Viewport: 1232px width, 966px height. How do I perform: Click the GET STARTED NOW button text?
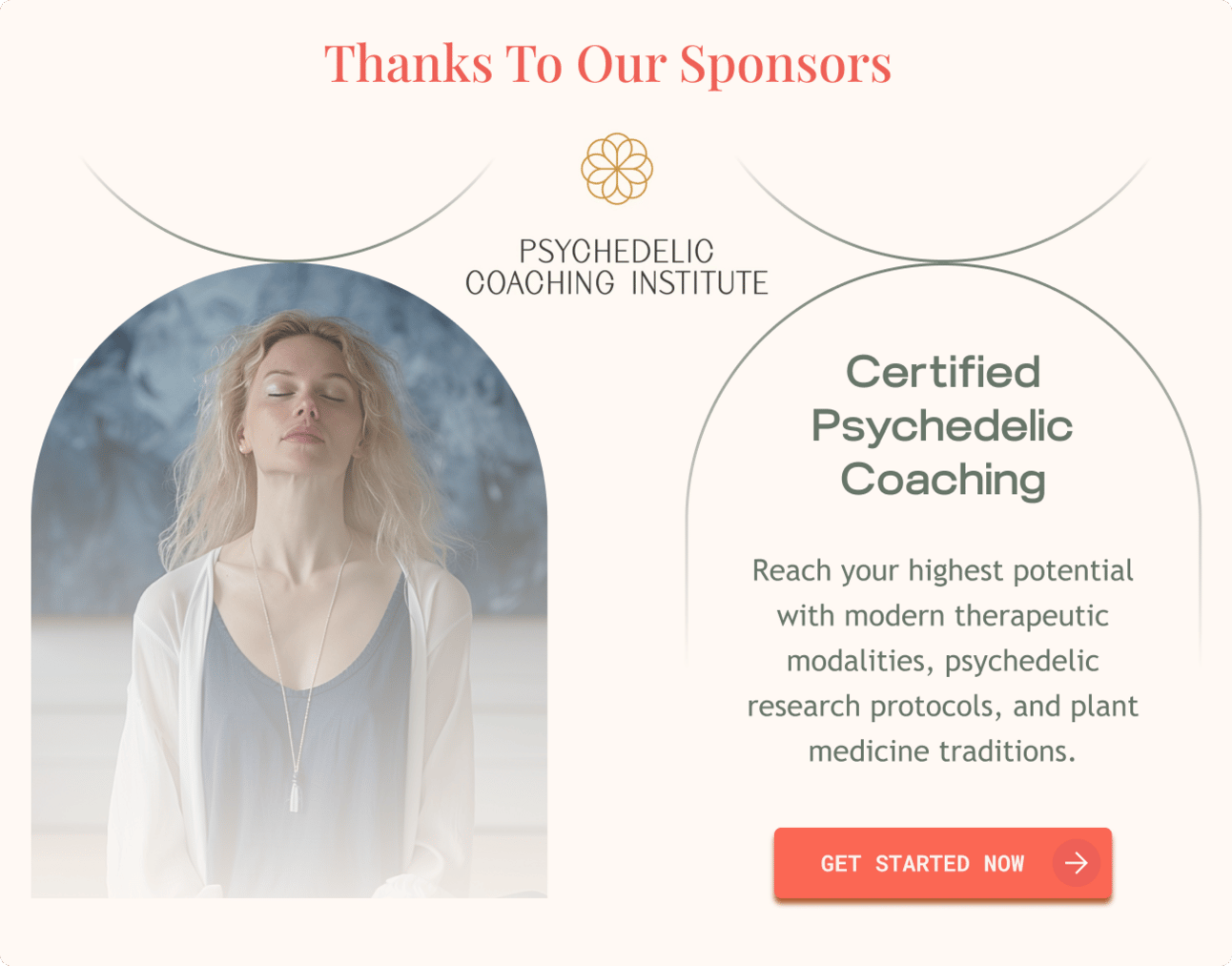[922, 864]
